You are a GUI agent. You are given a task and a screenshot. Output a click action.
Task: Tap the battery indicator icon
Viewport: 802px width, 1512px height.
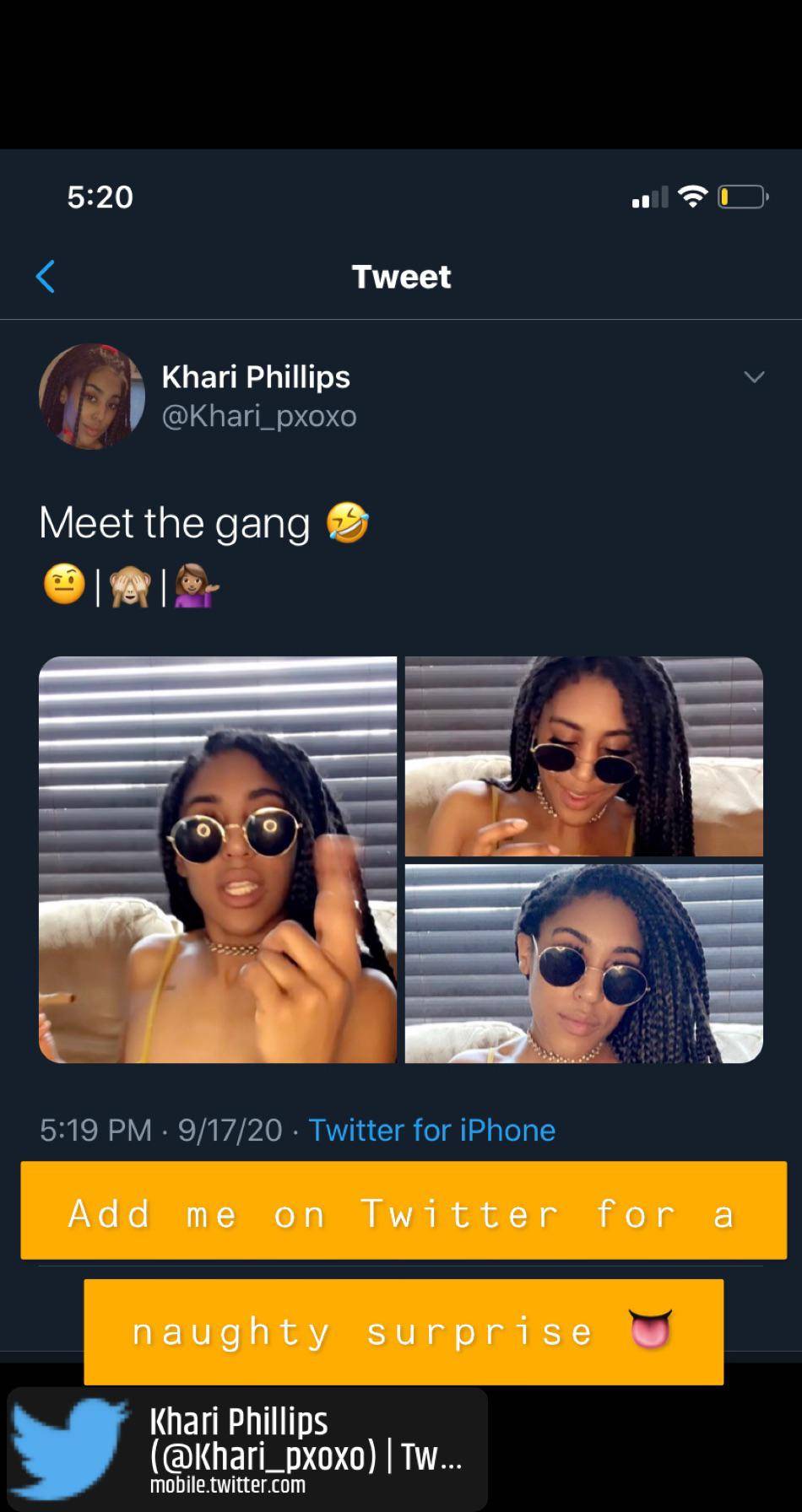pyautogui.click(x=743, y=197)
